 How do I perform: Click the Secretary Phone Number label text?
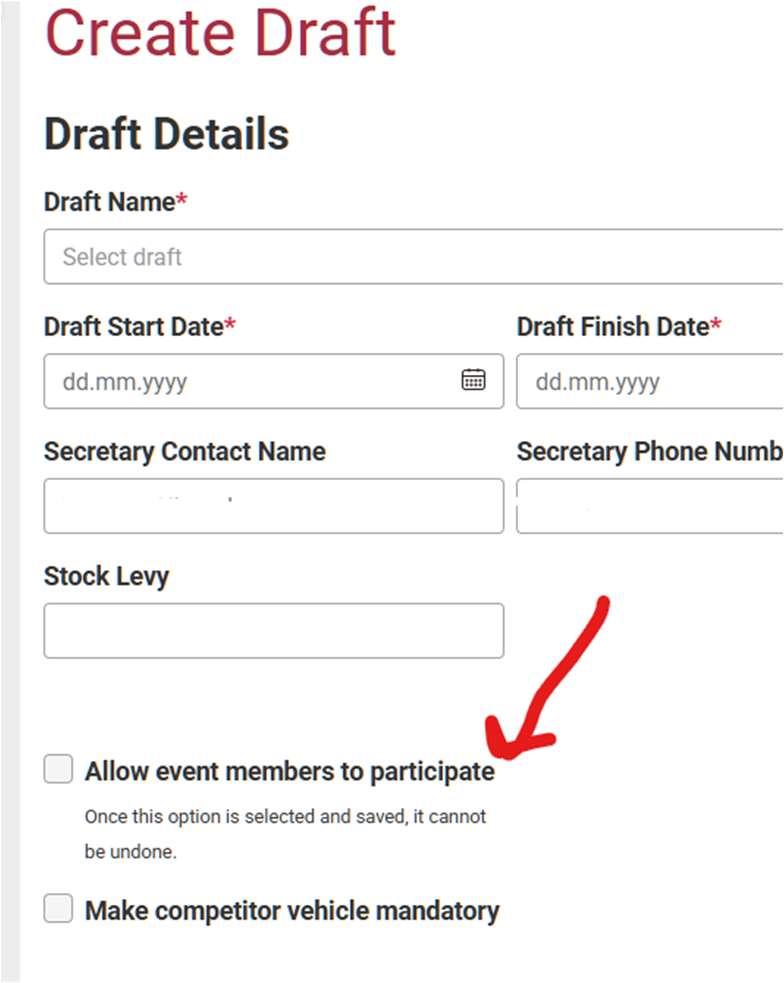click(648, 452)
